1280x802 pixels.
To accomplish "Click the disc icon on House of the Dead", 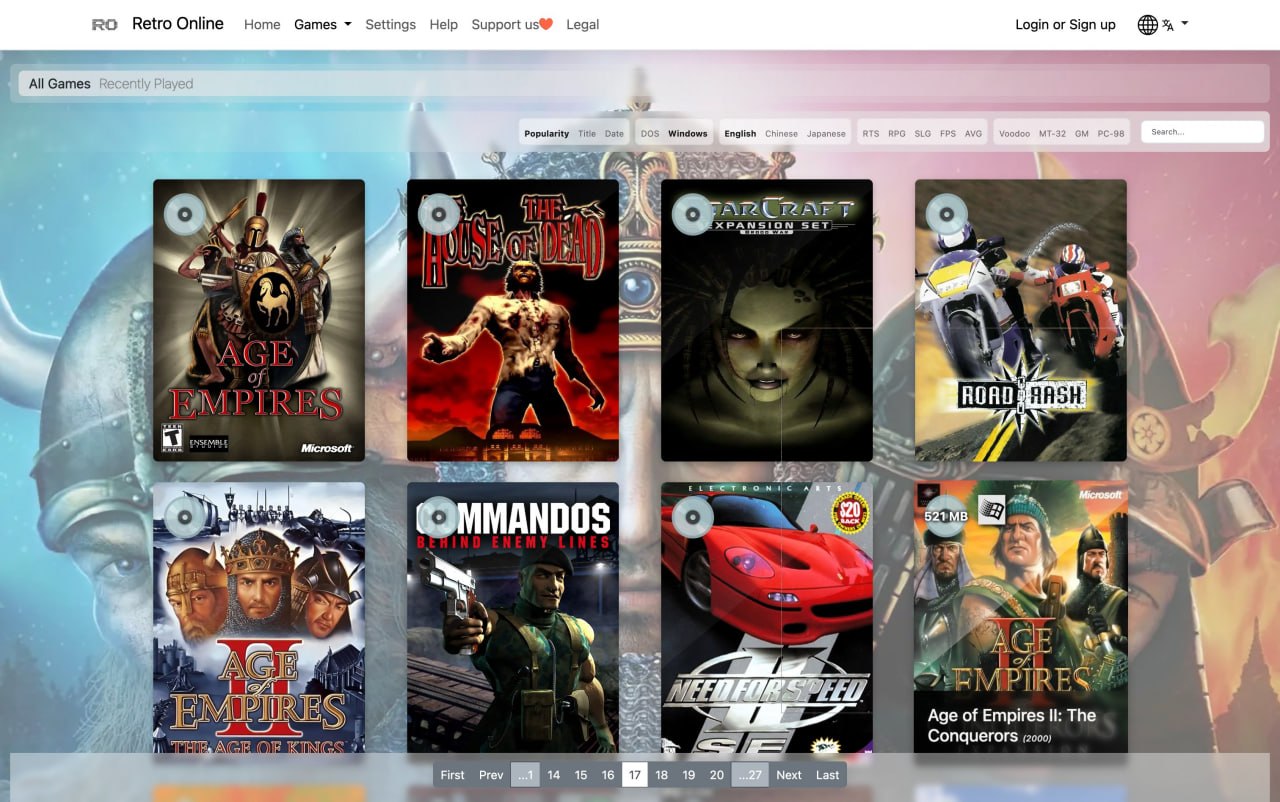I will point(438,214).
